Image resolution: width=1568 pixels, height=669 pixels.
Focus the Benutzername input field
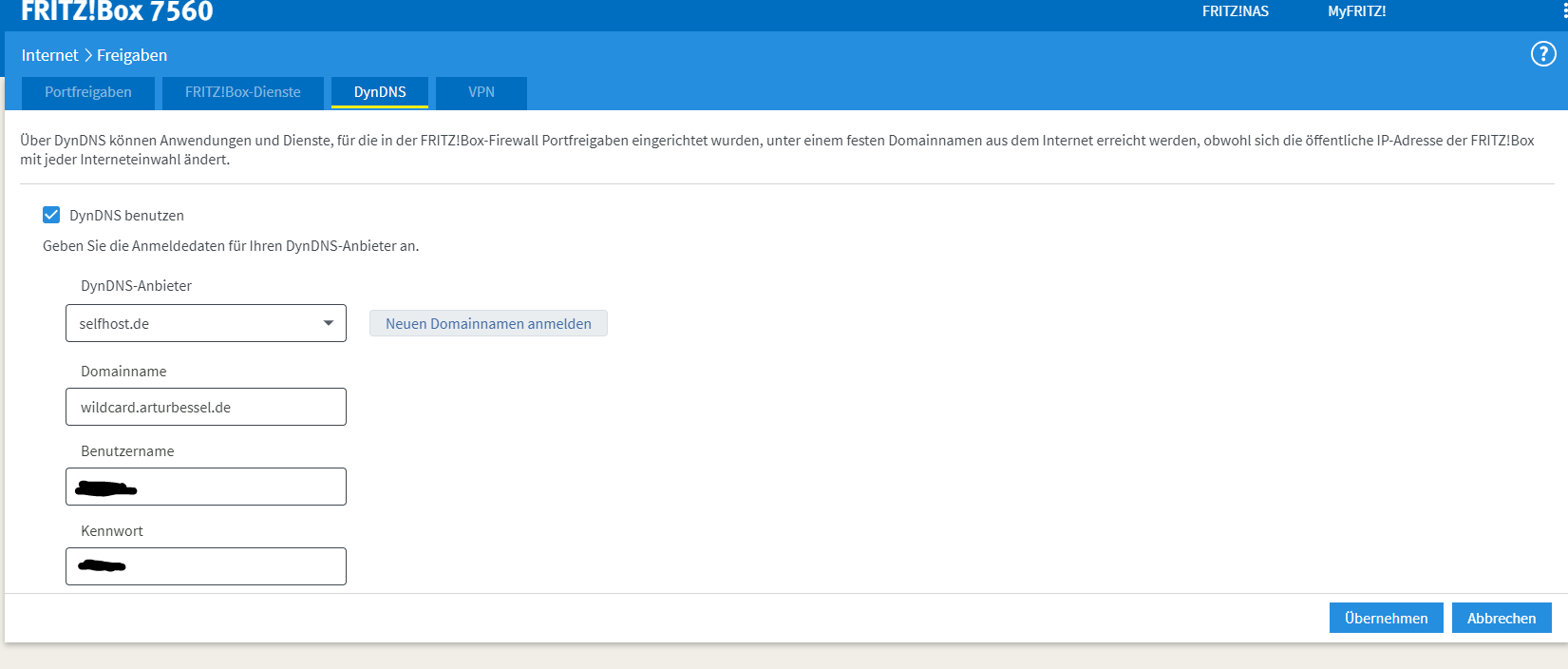tap(206, 487)
